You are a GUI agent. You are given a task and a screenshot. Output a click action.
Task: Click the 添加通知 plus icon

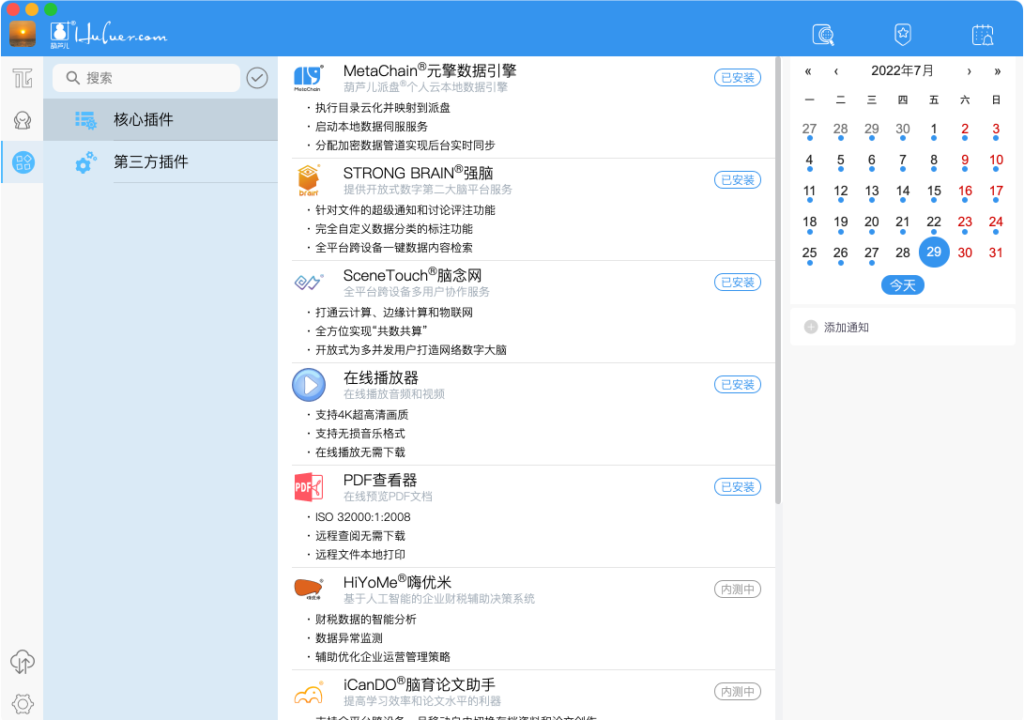point(810,327)
